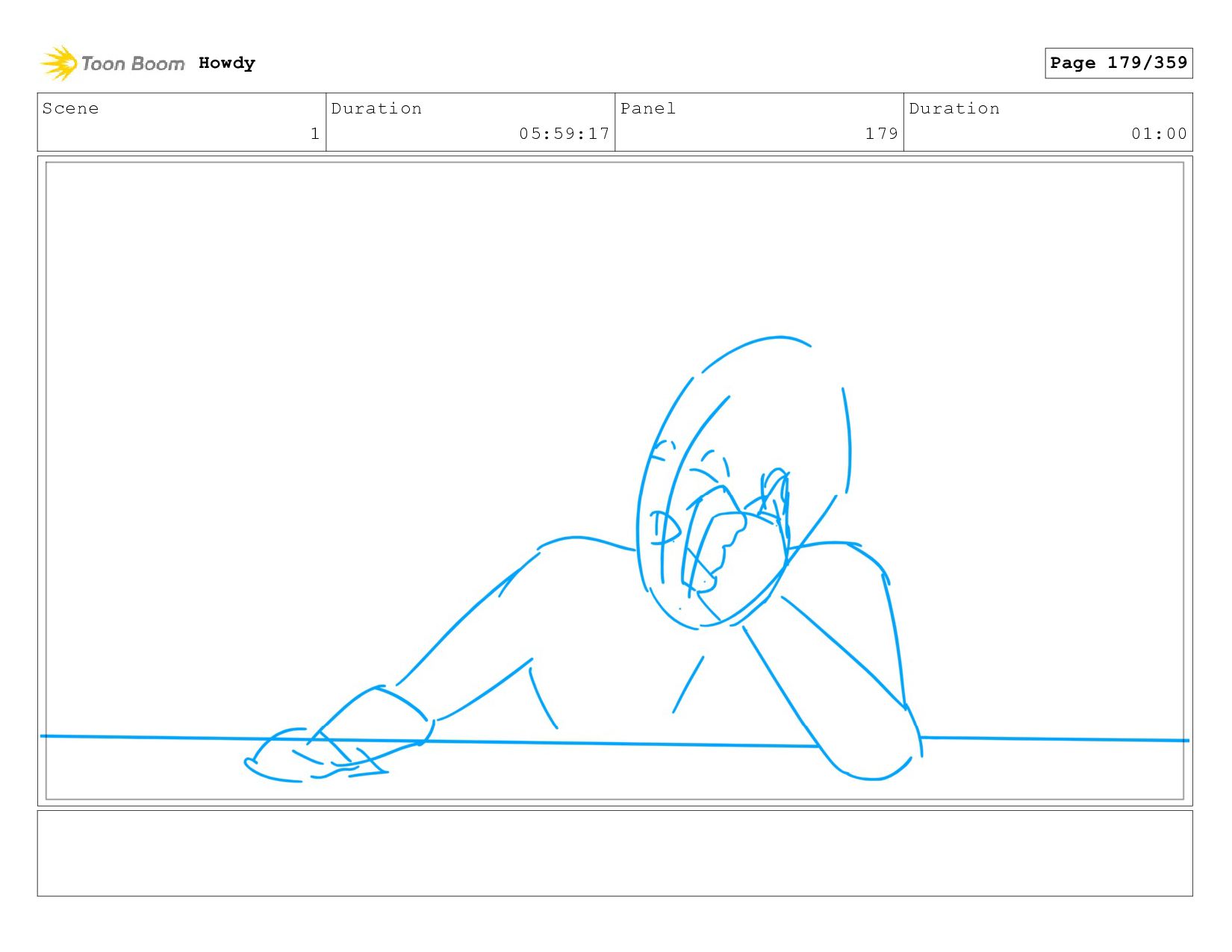Click the scene duration '05:59:17'
This screenshot has width=1232, height=952.
[564, 134]
